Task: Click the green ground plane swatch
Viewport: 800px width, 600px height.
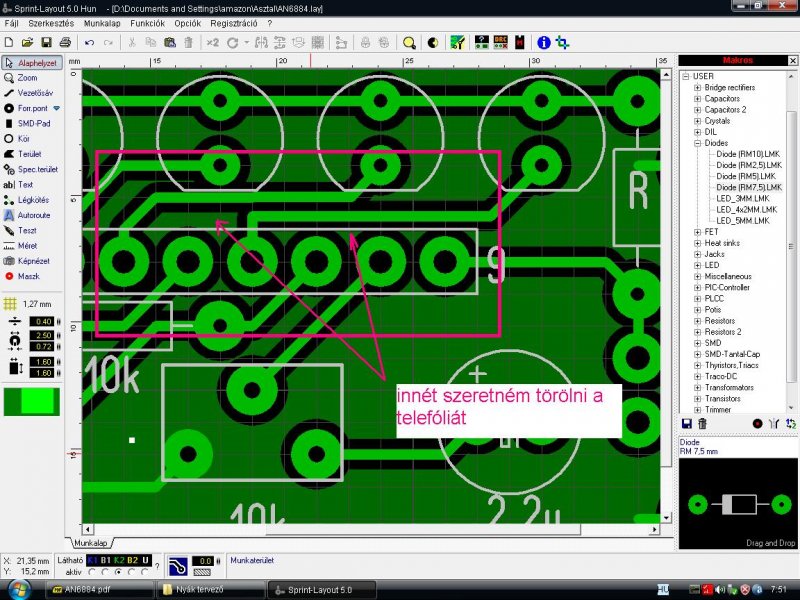Action: coord(32,402)
